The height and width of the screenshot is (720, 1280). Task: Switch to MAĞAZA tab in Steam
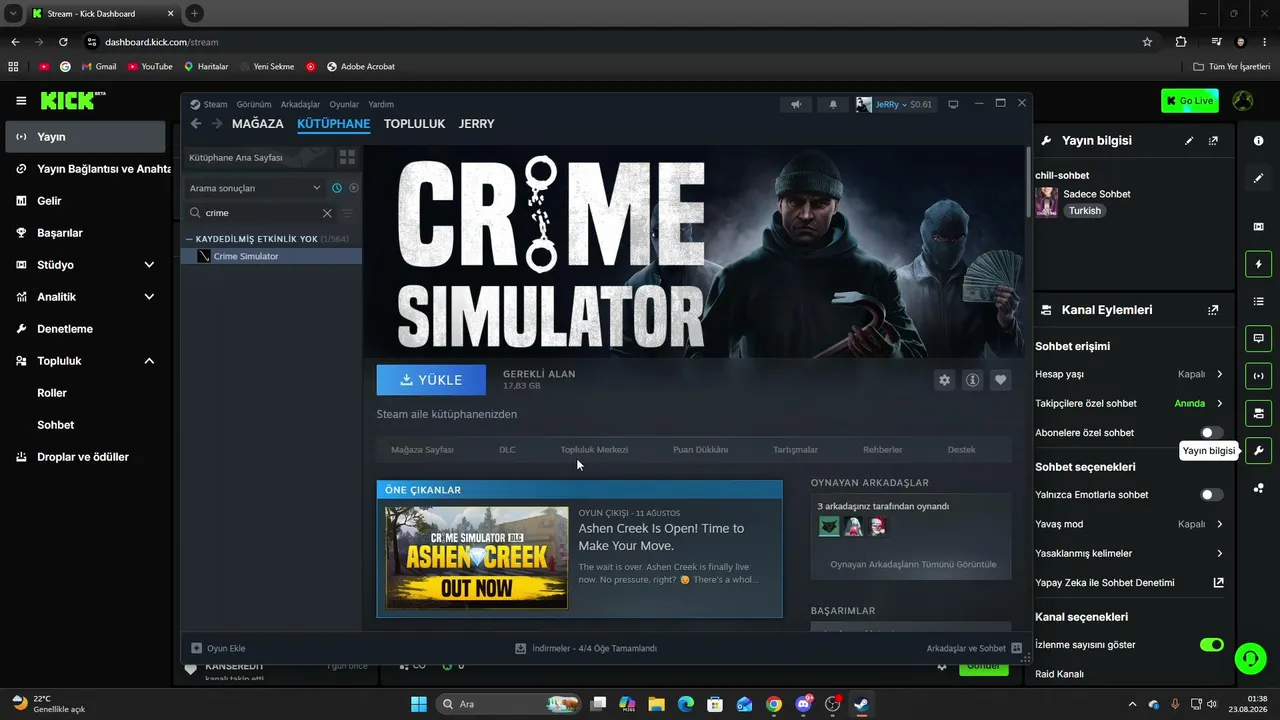[x=258, y=124]
